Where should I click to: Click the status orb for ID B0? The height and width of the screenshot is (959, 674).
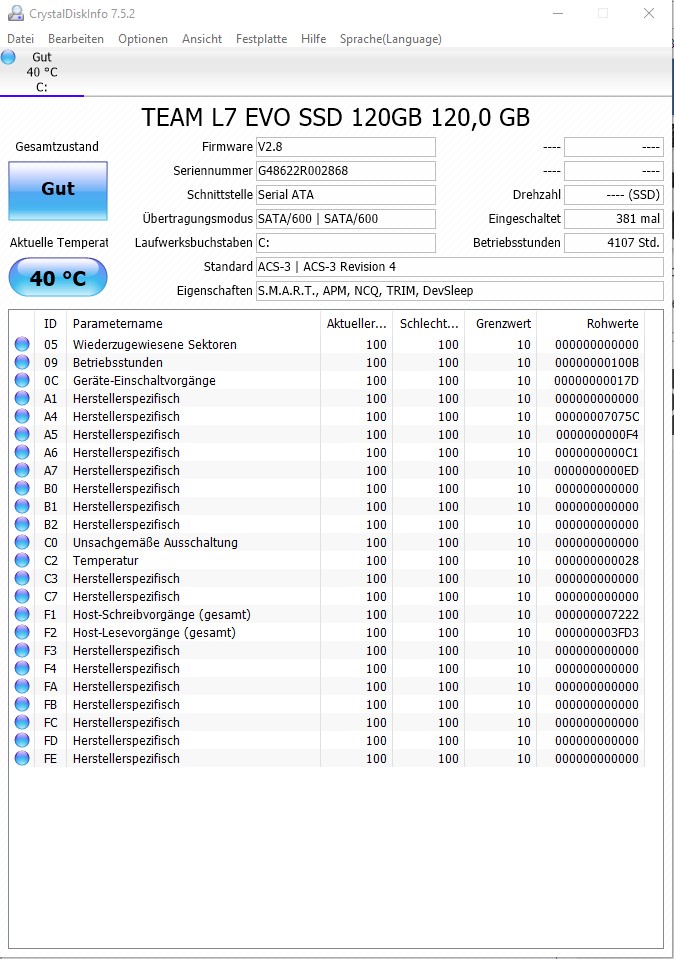[x=22, y=489]
